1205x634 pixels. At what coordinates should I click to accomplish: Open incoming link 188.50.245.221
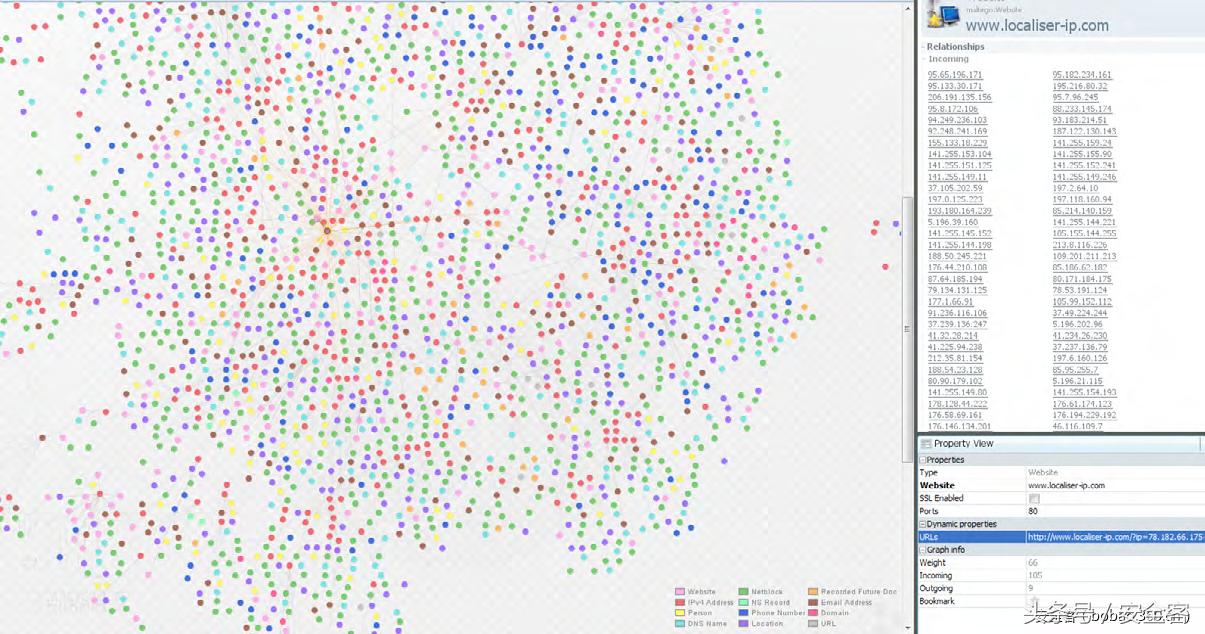[x=957, y=256]
